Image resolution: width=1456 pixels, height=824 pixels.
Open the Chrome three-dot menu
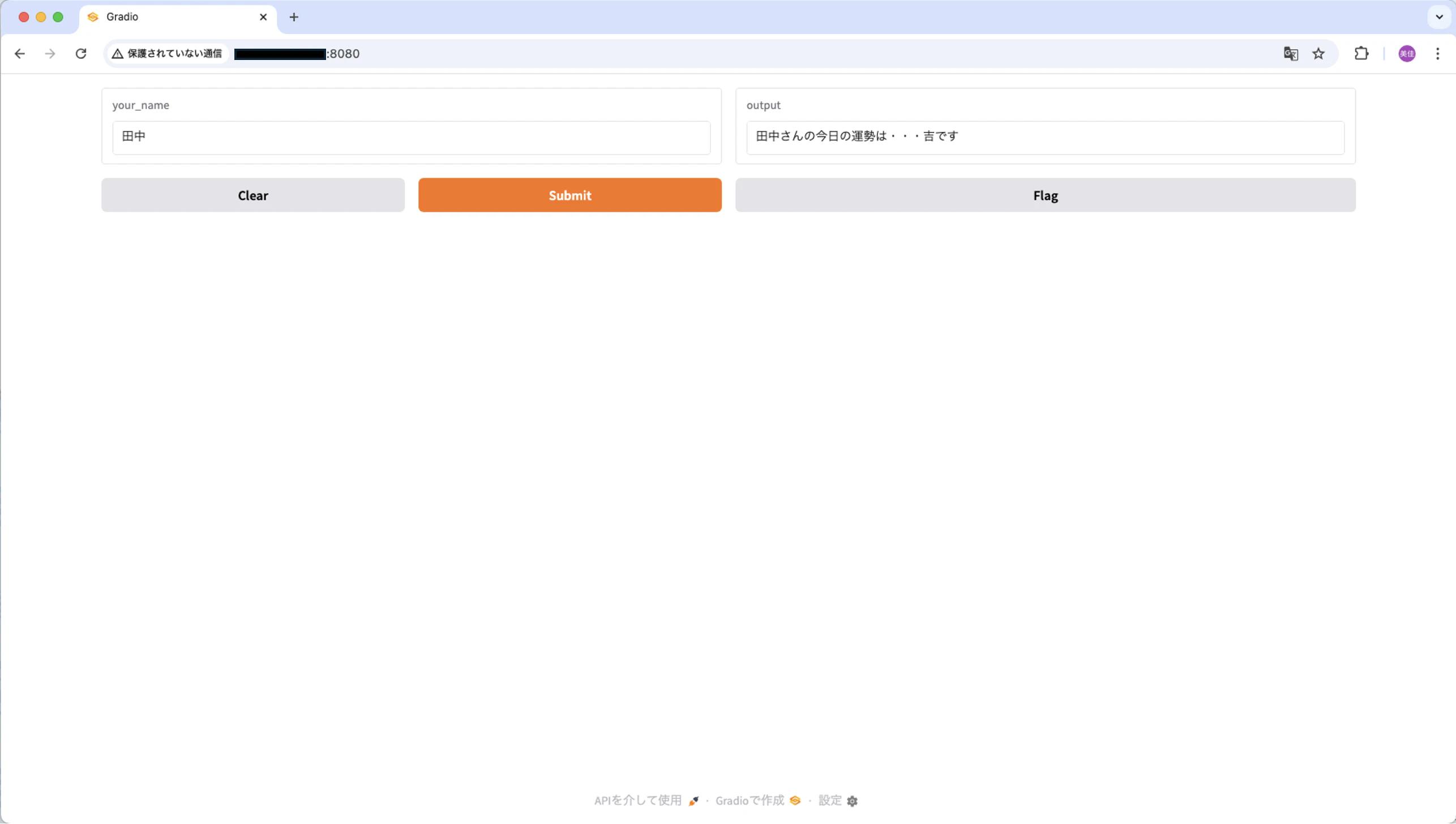click(1438, 54)
